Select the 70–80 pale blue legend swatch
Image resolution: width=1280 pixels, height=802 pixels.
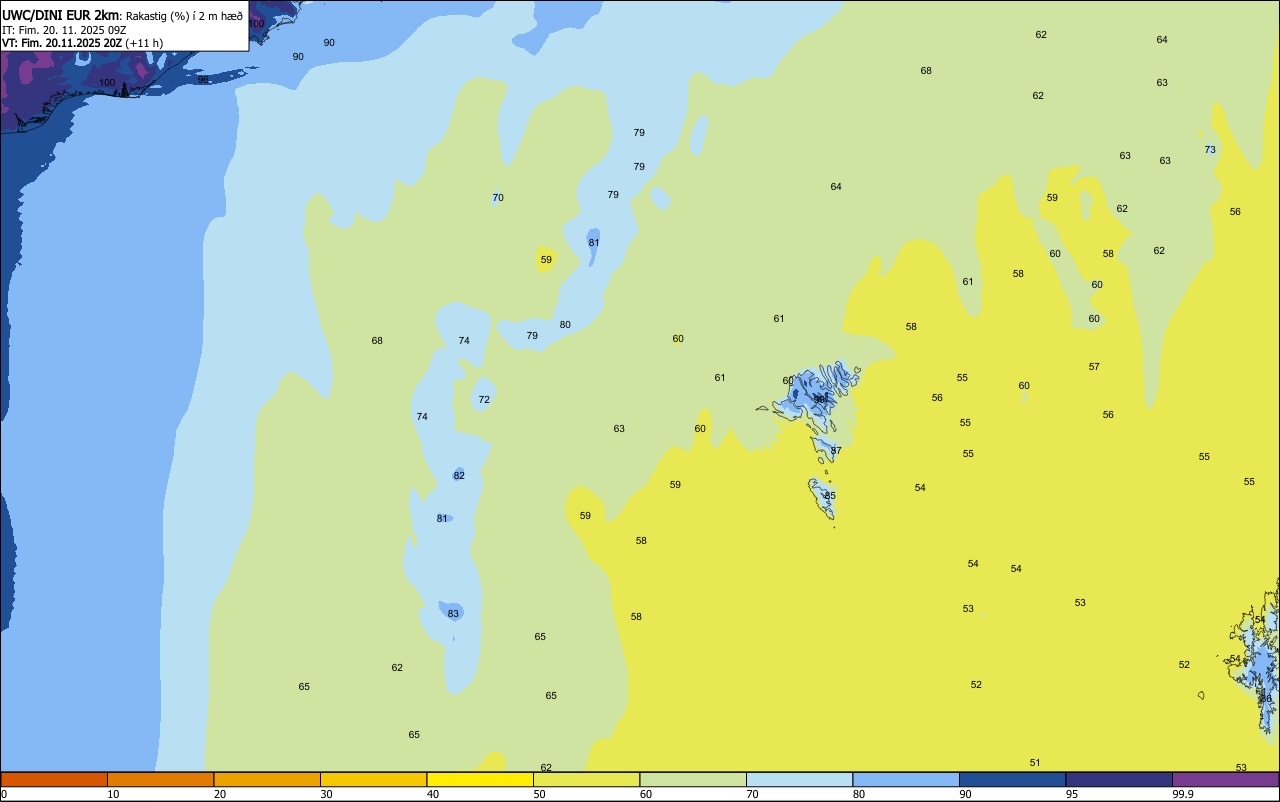click(x=799, y=779)
